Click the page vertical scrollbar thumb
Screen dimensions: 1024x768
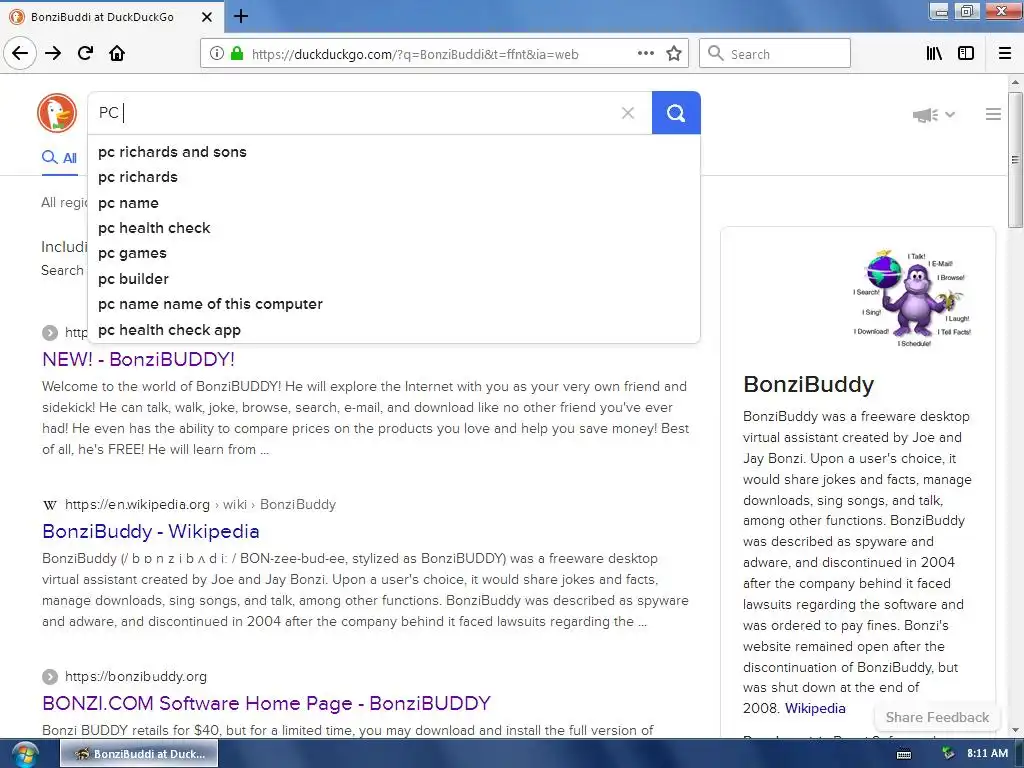1015,160
